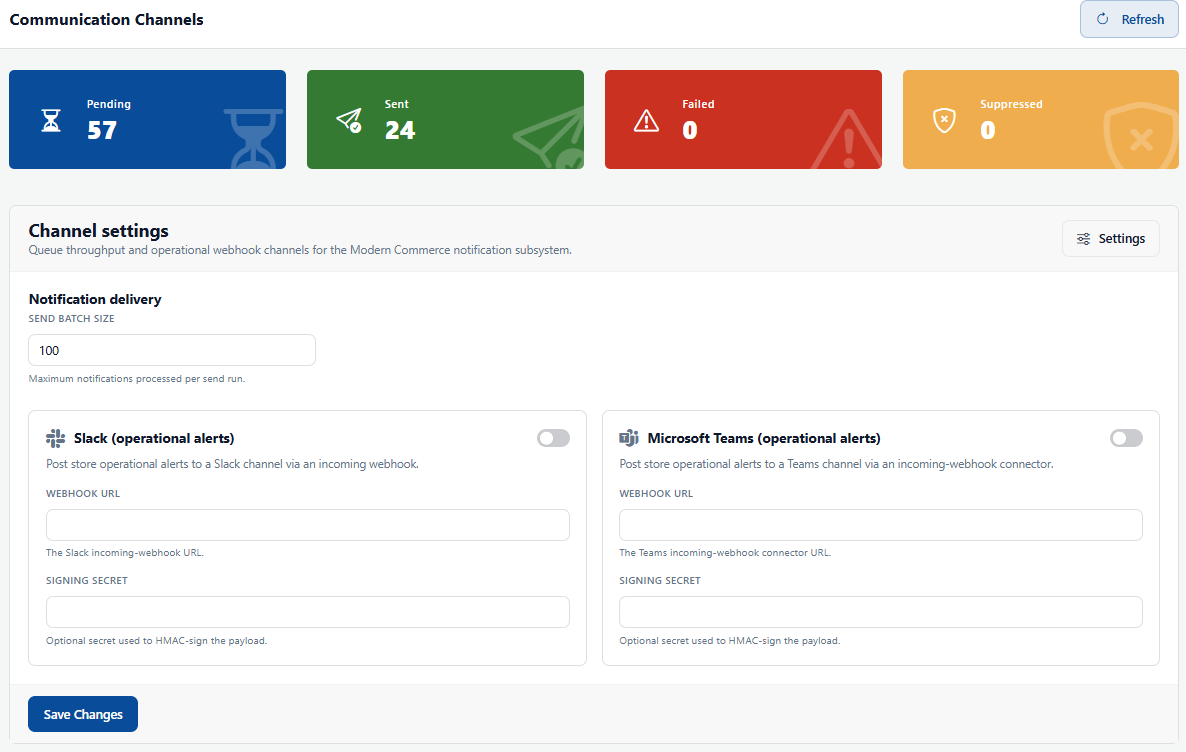Click the Suppressed count 0
Viewport: 1186px width, 752px height.
[x=988, y=130]
